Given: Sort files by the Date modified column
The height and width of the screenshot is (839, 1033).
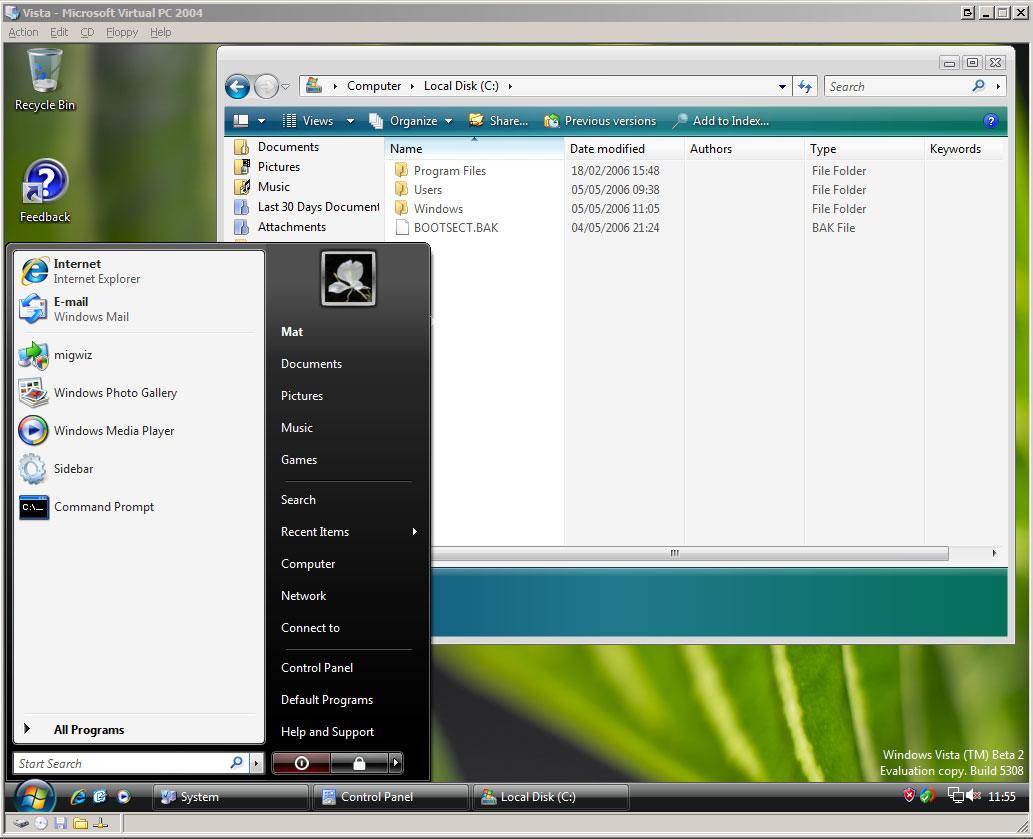Looking at the screenshot, I should 624,149.
